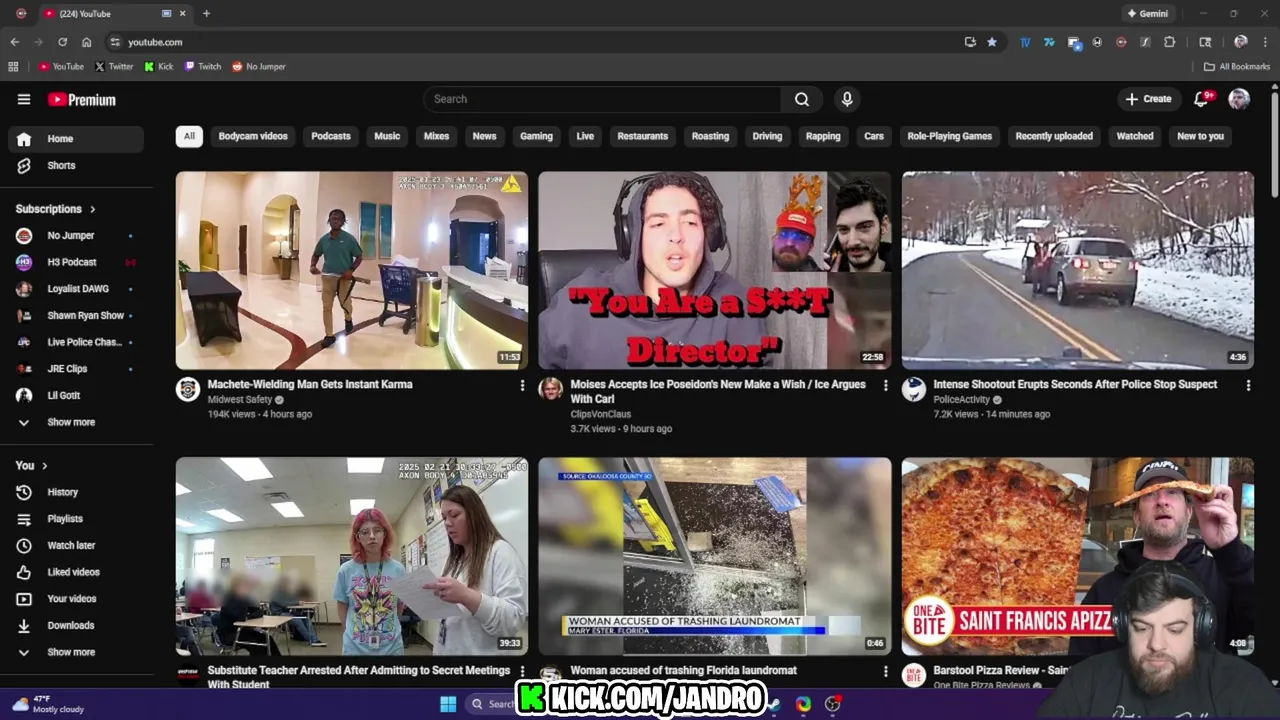Screen dimensions: 1280x720
Task: Click the Windows taskbar search box
Action: (x=493, y=704)
